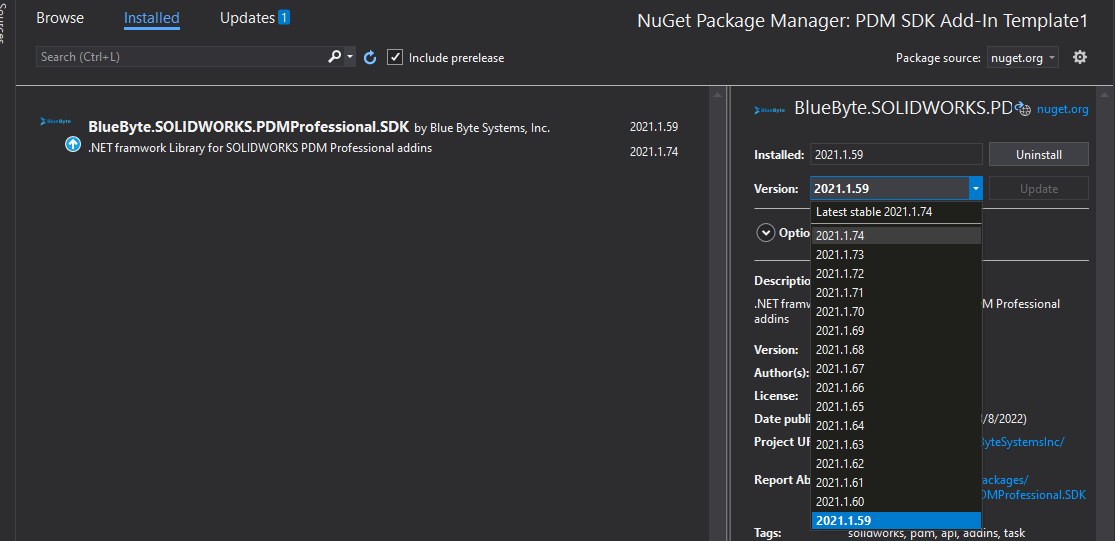Click the BlueByte logo in details panel
The width and height of the screenshot is (1115, 541).
(x=769, y=109)
